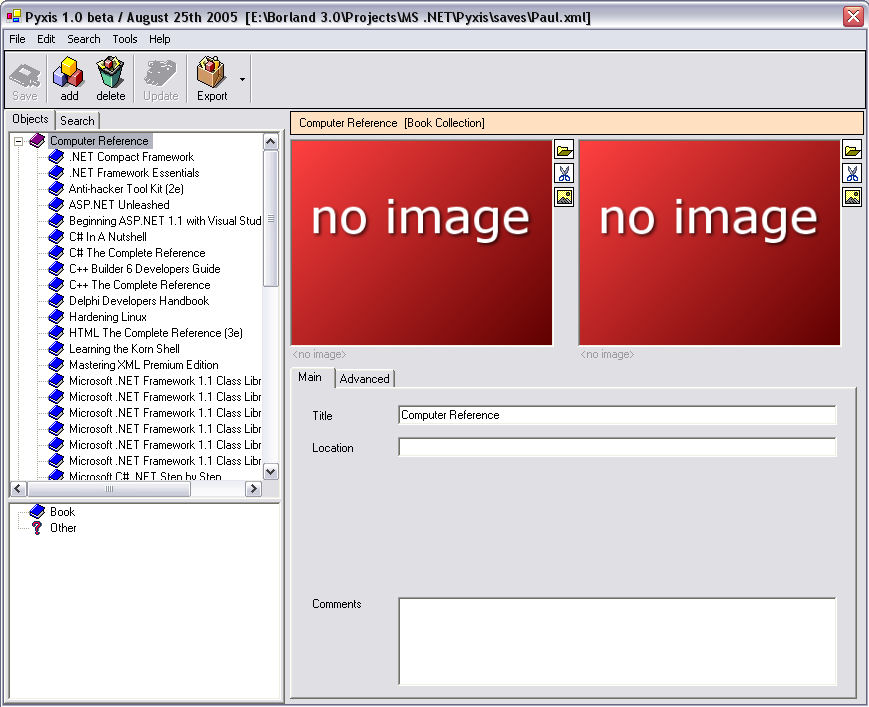The height and width of the screenshot is (707, 869).
Task: Click the Export box icon
Action: click(x=211, y=72)
